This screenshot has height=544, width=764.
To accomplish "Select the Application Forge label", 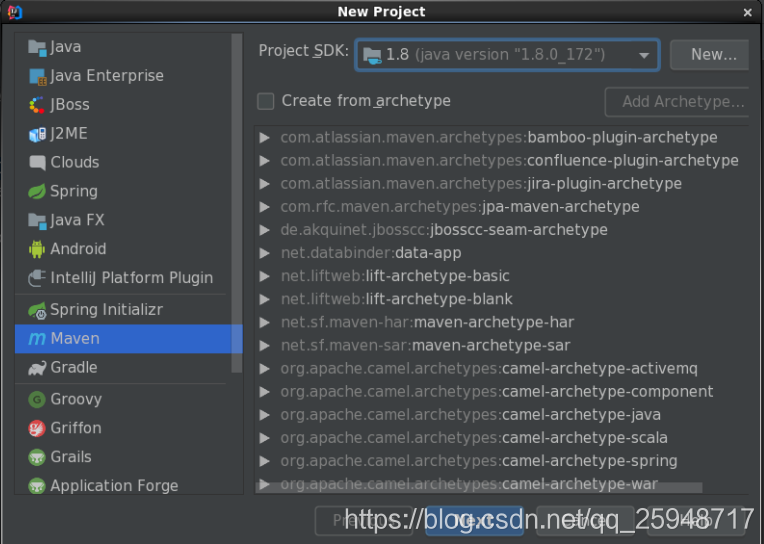I will 114,486.
